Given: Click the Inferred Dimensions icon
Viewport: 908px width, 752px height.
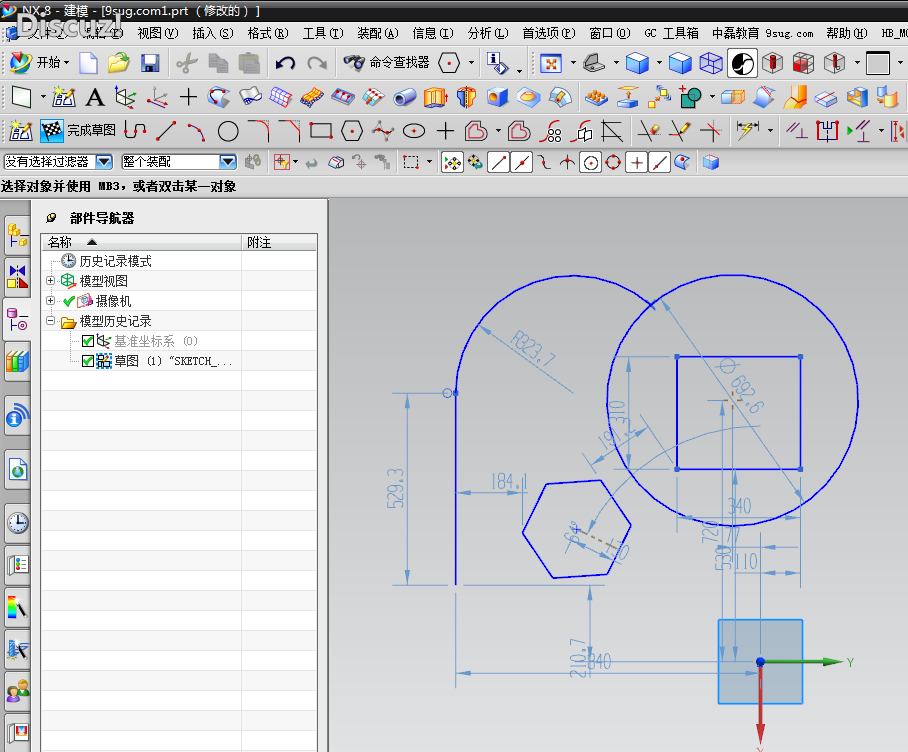Looking at the screenshot, I should (747, 130).
